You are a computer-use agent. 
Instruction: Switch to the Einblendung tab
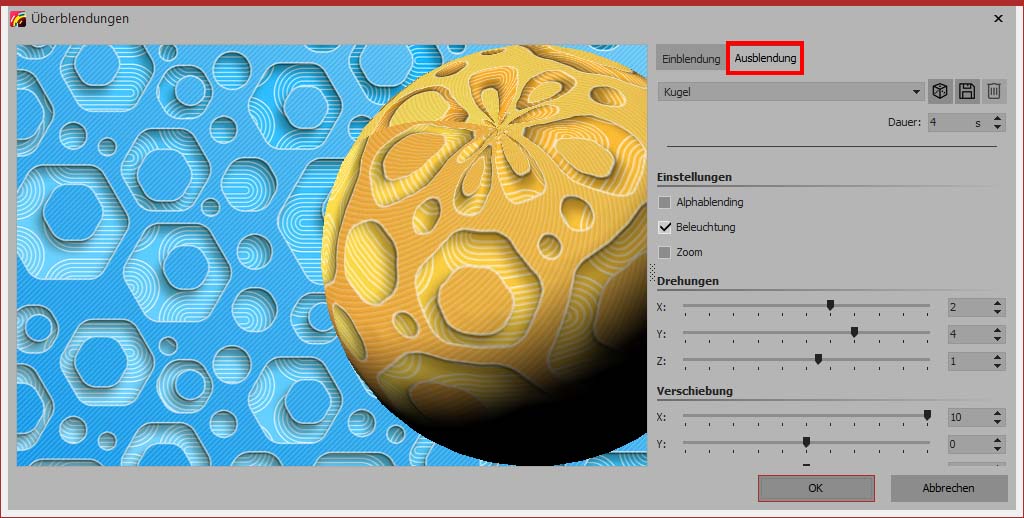(x=691, y=59)
